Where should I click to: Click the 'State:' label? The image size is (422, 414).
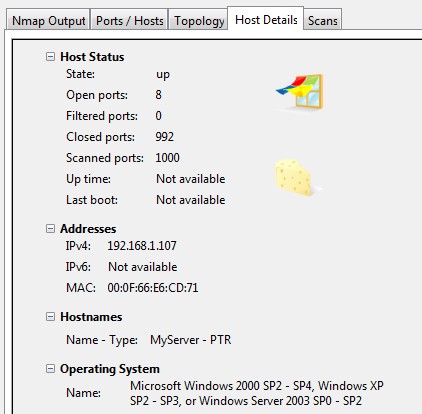(80, 74)
